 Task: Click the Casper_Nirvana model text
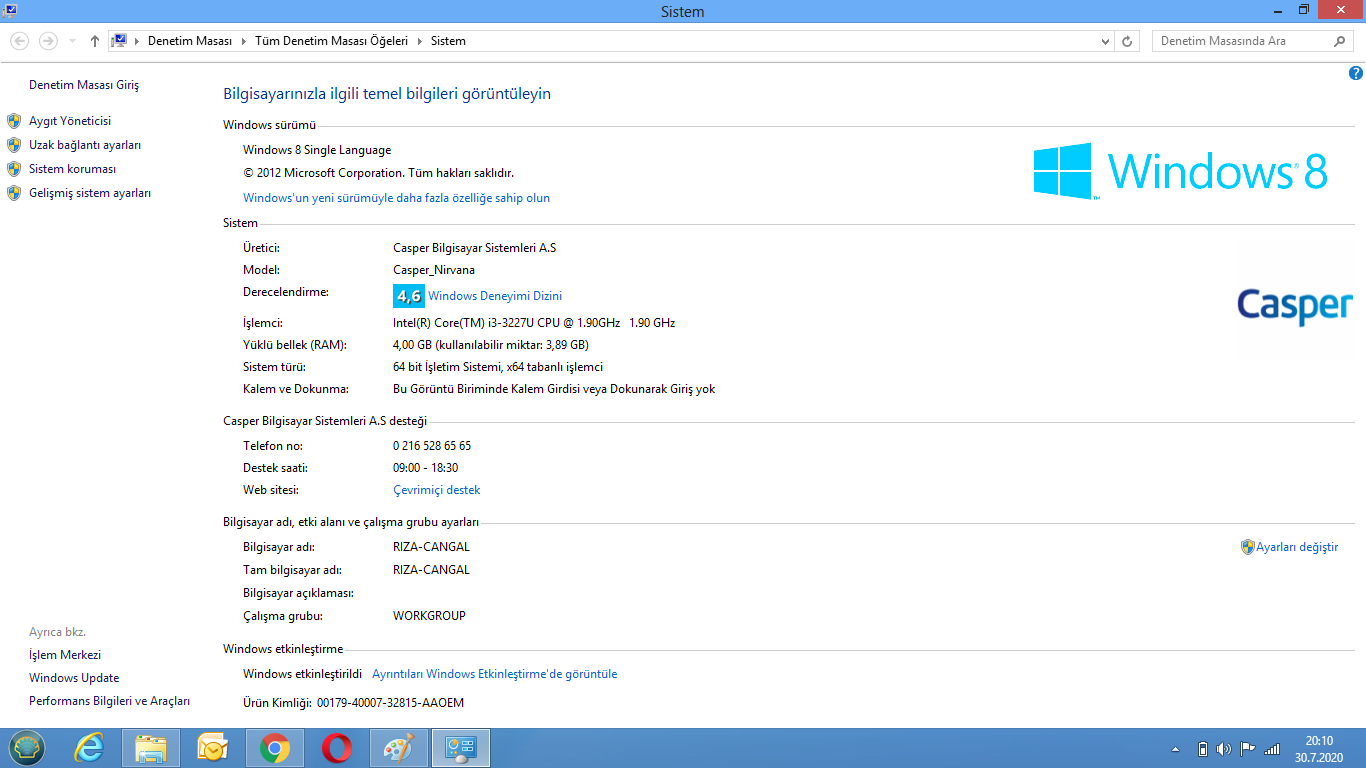pyautogui.click(x=434, y=270)
